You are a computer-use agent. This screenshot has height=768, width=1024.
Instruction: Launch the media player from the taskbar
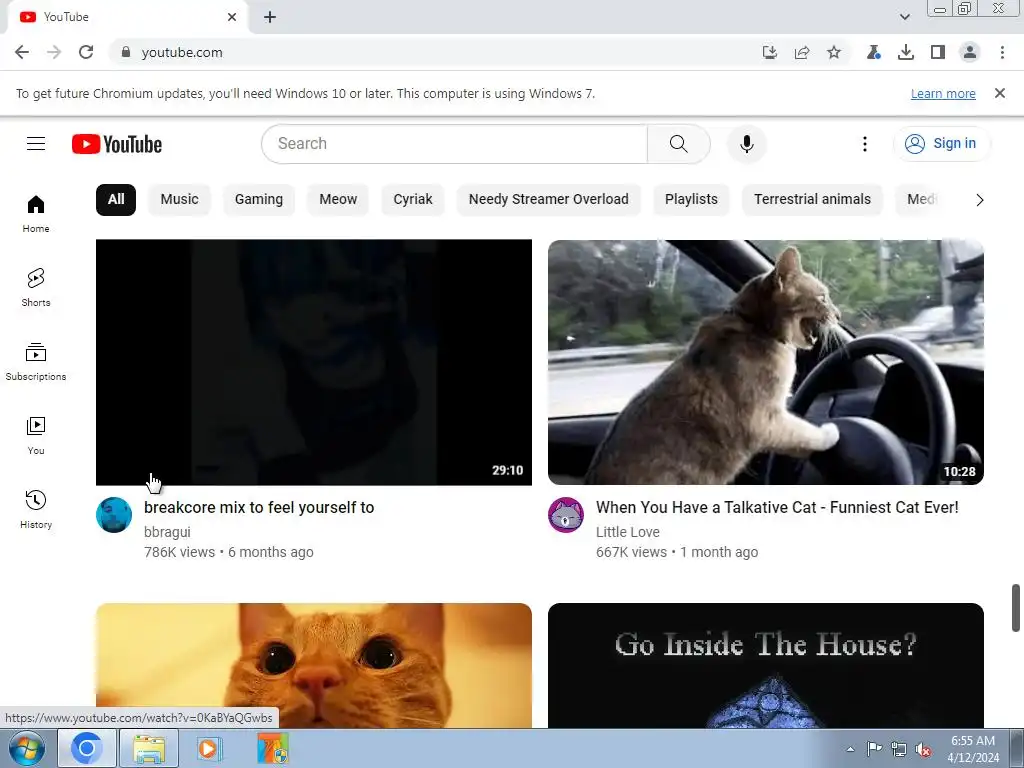[210, 748]
